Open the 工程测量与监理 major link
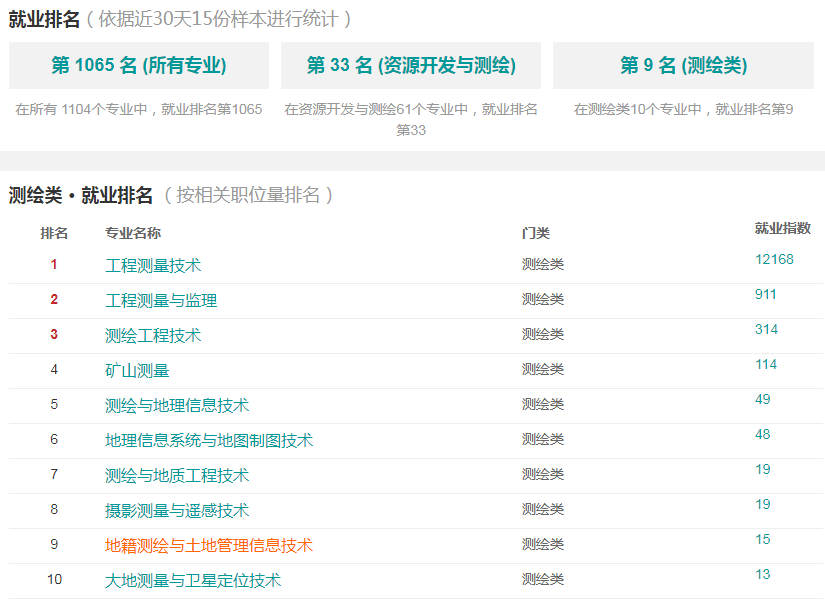Screen dimensions: 825x614 pyautogui.click(x=161, y=300)
